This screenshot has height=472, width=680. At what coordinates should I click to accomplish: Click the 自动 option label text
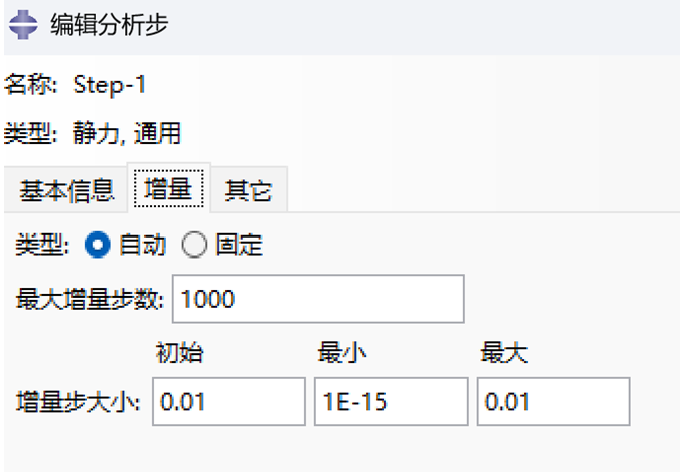coord(143,244)
